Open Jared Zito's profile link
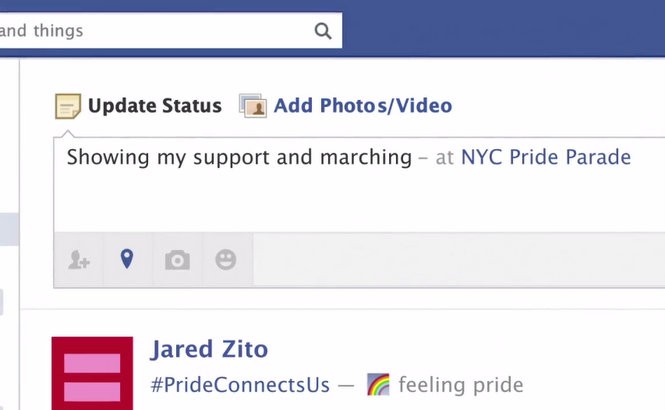Viewport: 665px width, 410px height. tap(209, 349)
